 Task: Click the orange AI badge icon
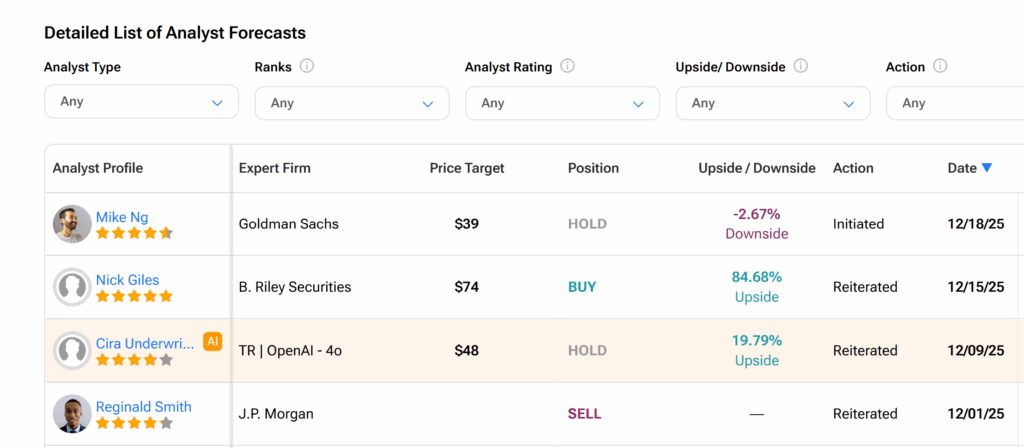[212, 341]
